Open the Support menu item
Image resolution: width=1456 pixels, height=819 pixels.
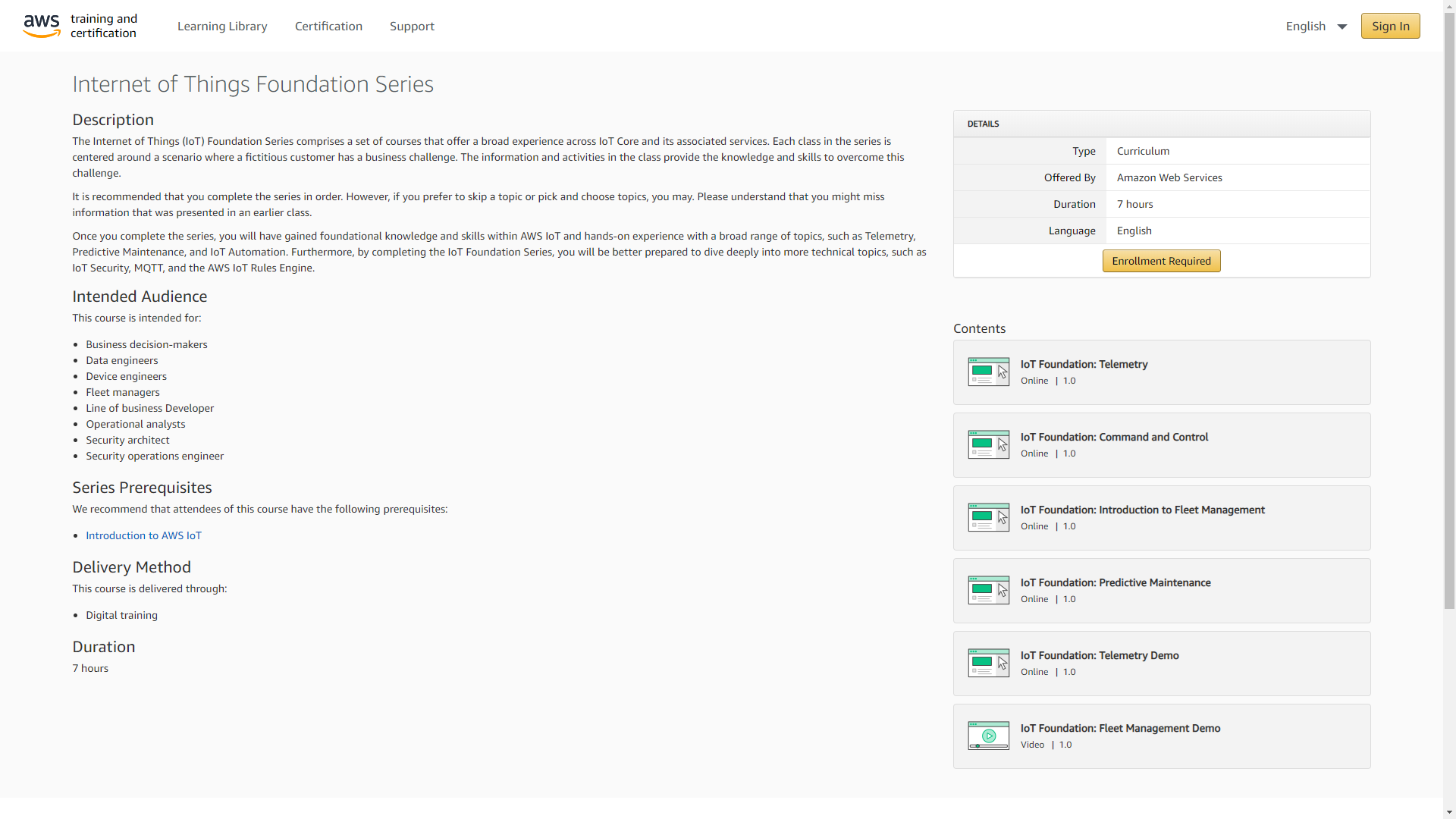[x=412, y=26]
